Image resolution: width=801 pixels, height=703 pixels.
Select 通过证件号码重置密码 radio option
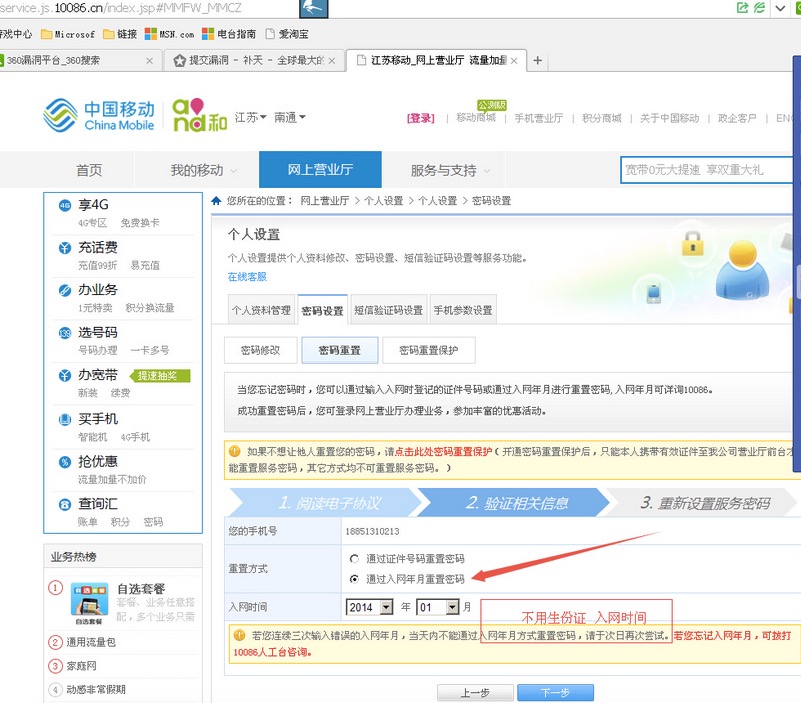pos(354,558)
